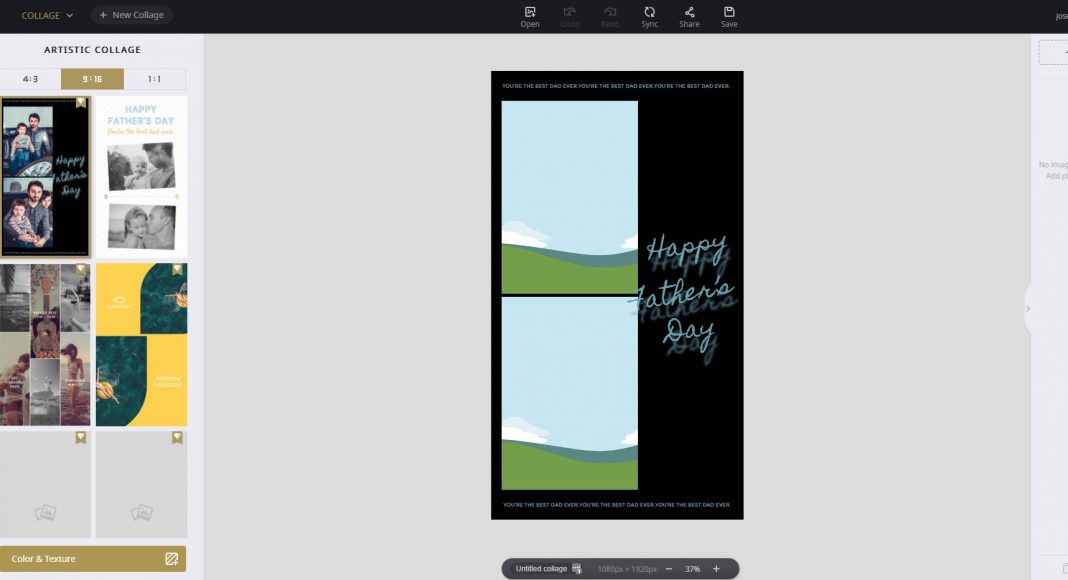Image resolution: width=1068 pixels, height=580 pixels.
Task: Select the 1:1 aspect ratio
Action: click(x=155, y=79)
